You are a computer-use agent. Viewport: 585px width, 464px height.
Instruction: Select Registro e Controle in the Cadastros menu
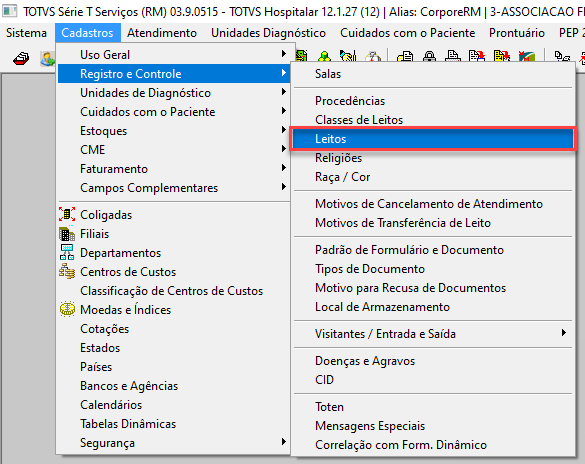coord(173,73)
